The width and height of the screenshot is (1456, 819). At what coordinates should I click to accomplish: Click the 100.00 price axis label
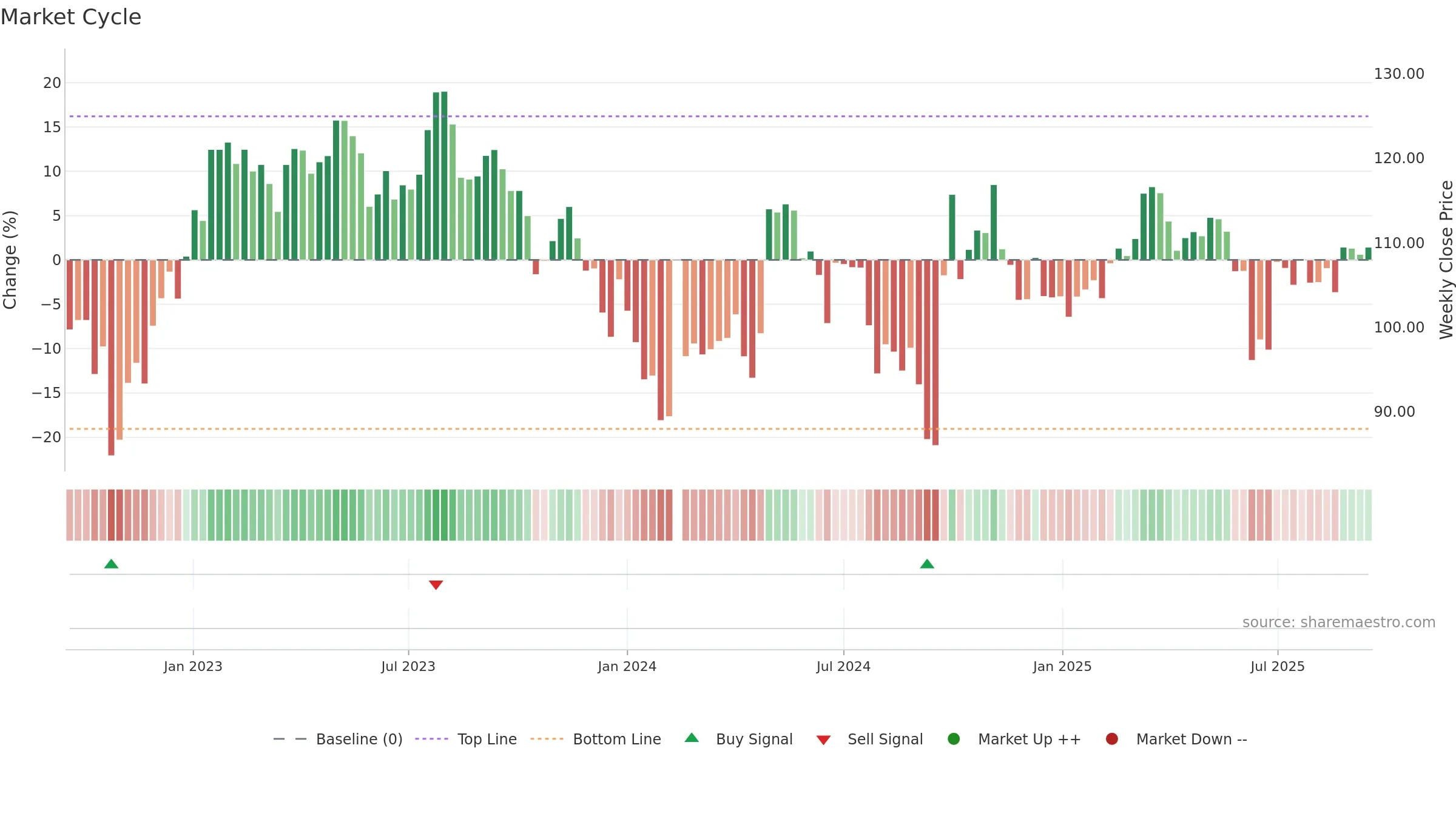click(1399, 328)
